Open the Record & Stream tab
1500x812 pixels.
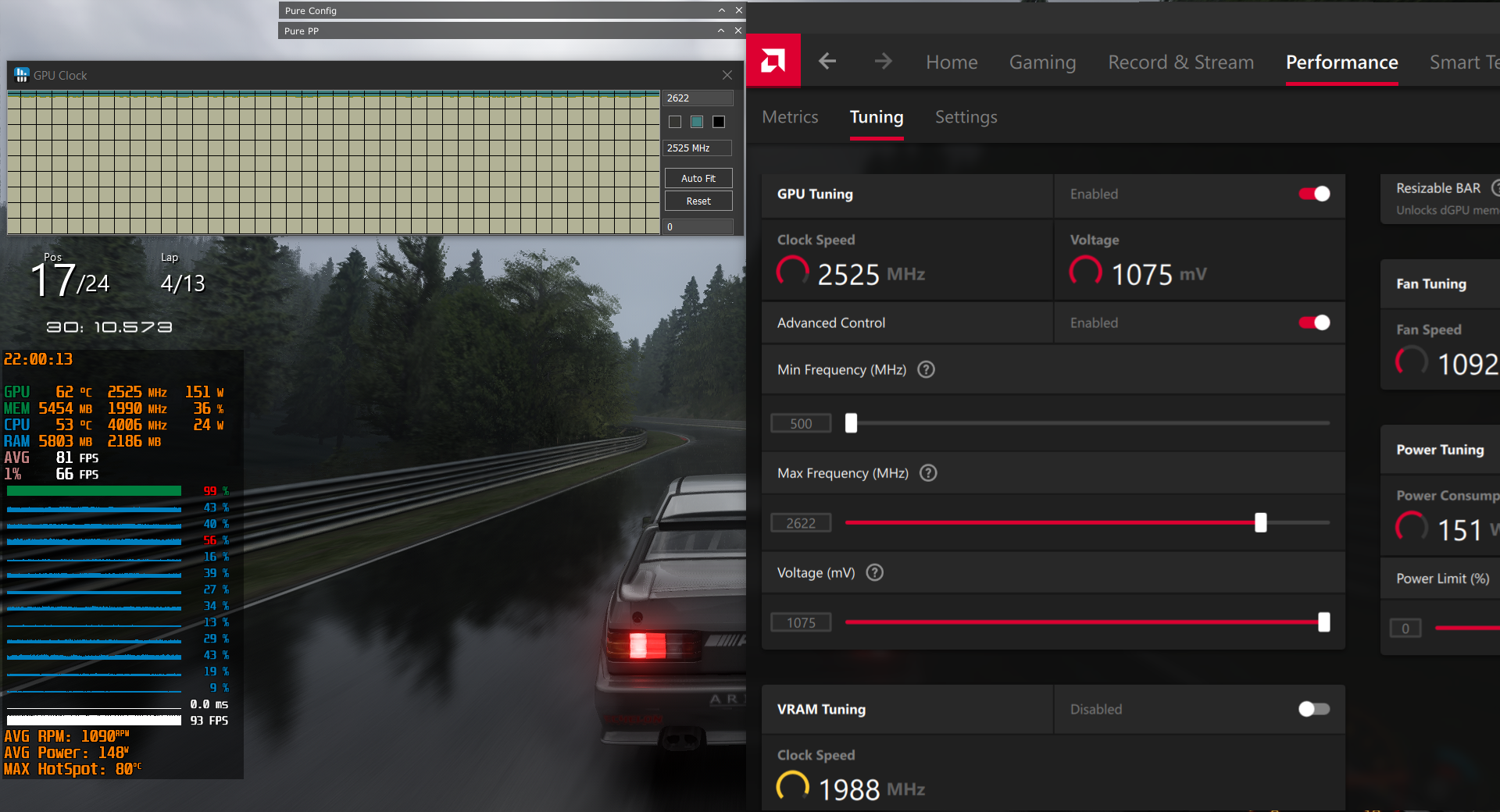click(x=1180, y=62)
